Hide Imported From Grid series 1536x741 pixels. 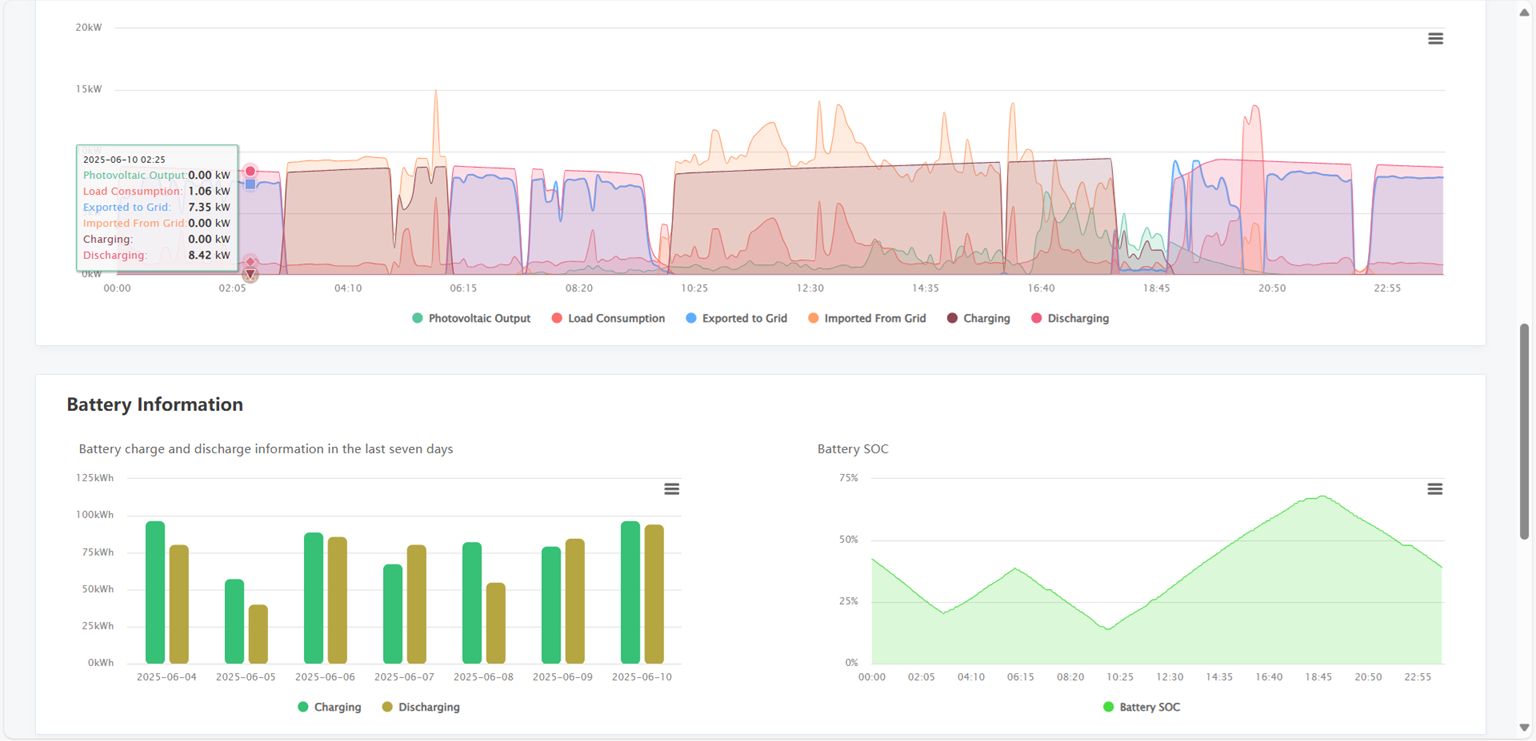[866, 318]
